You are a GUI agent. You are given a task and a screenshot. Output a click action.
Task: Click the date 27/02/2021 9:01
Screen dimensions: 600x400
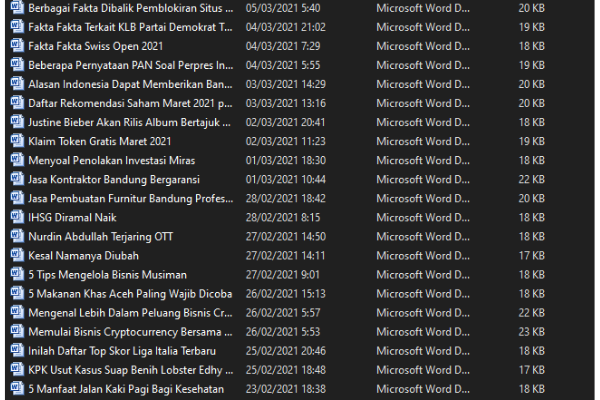[x=282, y=275]
